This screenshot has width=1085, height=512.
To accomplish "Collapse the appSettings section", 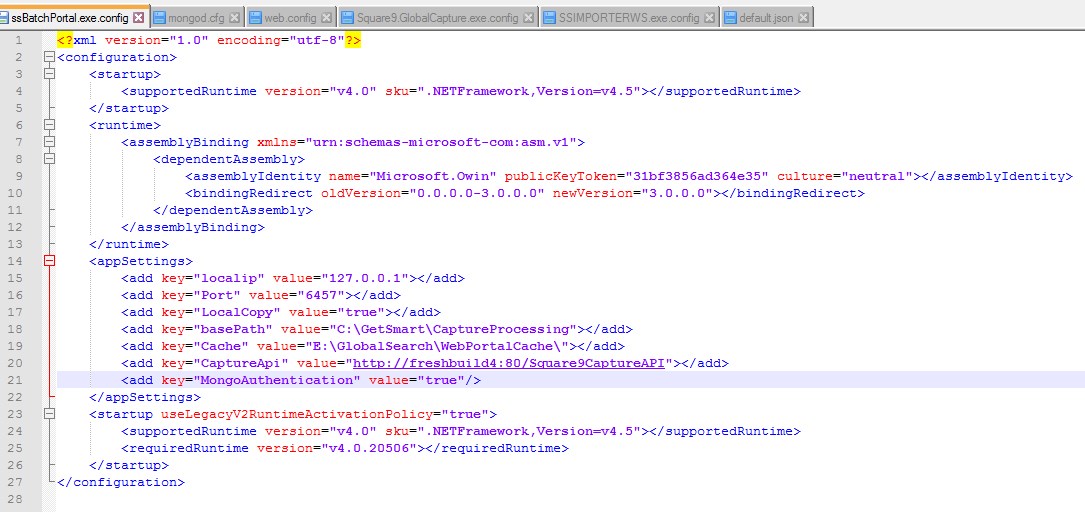I will pyautogui.click(x=49, y=262).
